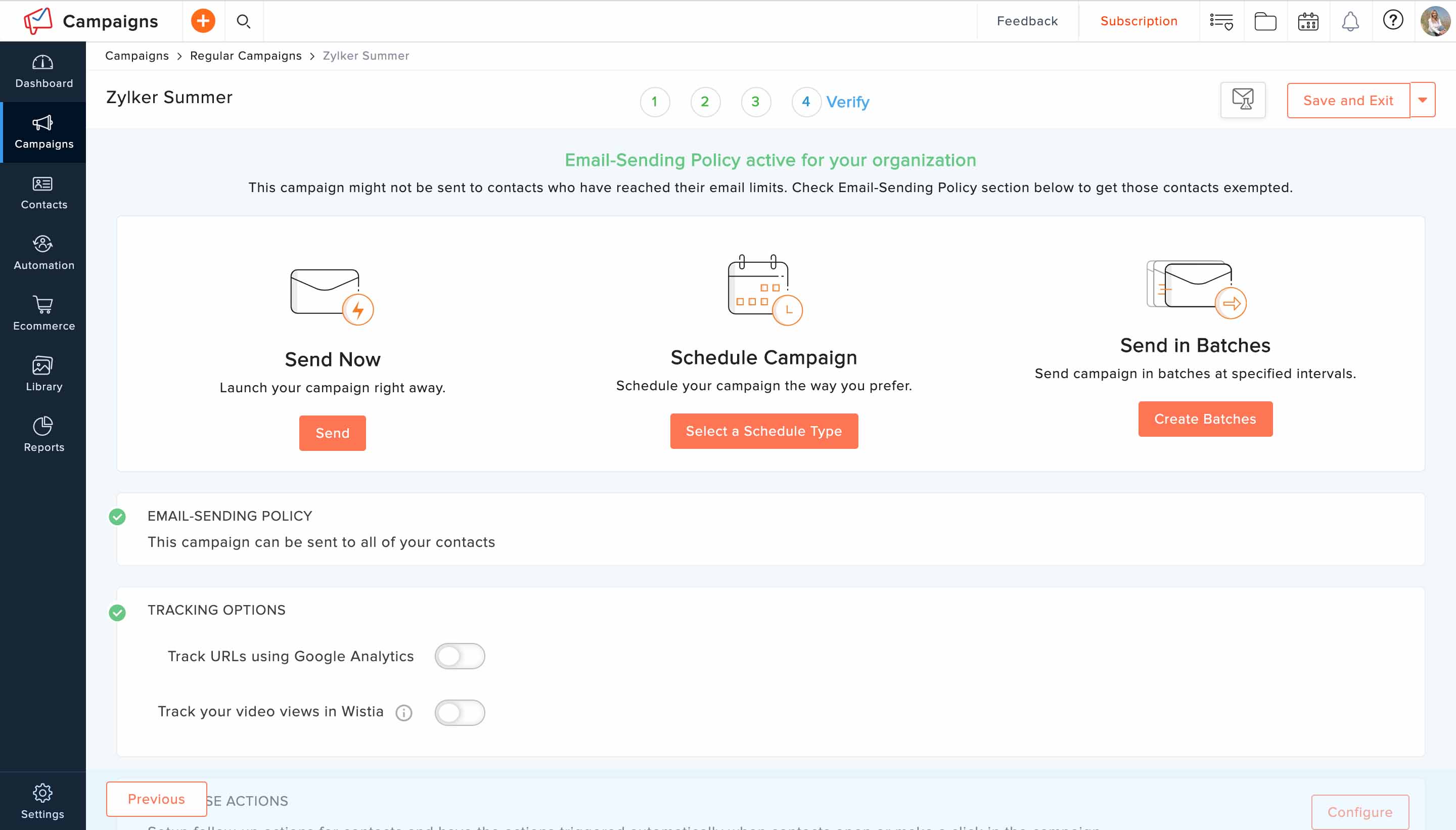Viewport: 1456px width, 830px height.
Task: Click the Send Now button
Action: 332,432
